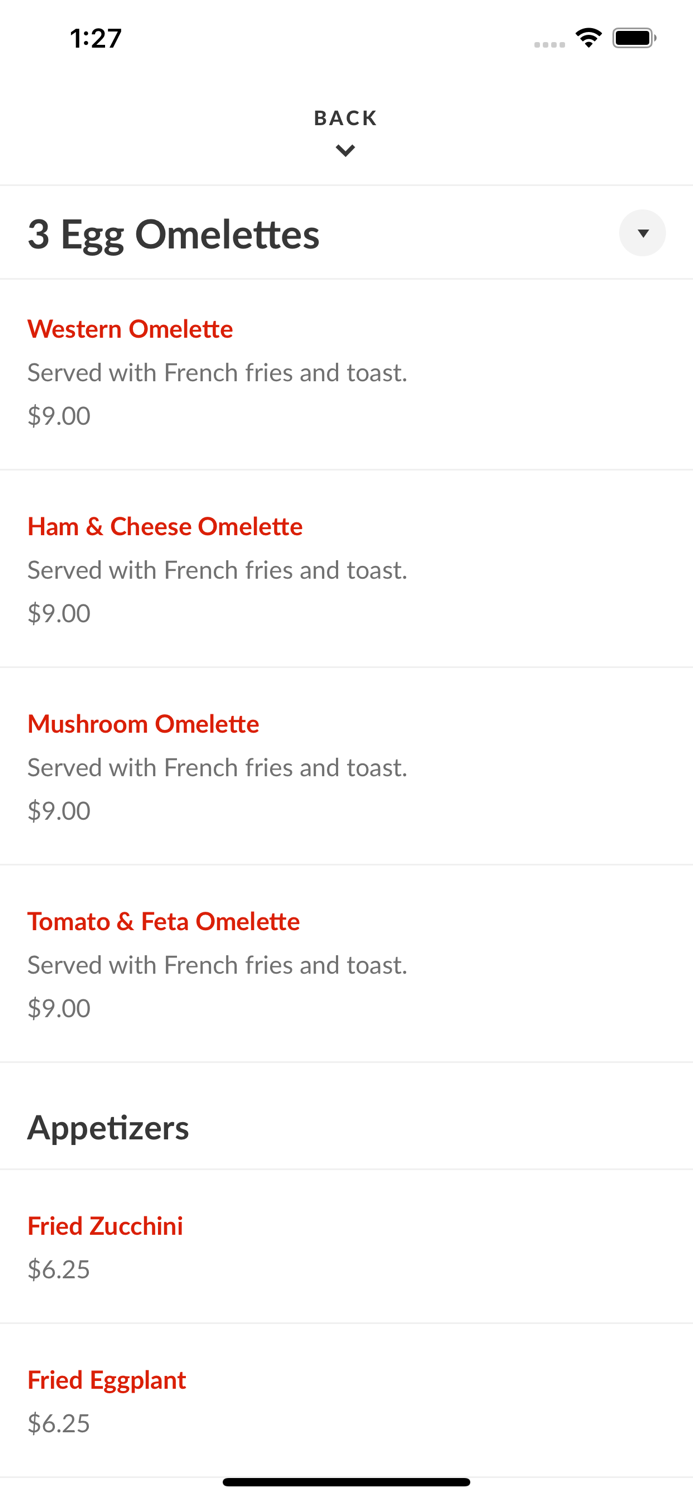Open the Mushroom Omelette listing
Image resolution: width=693 pixels, height=1500 pixels.
(143, 723)
